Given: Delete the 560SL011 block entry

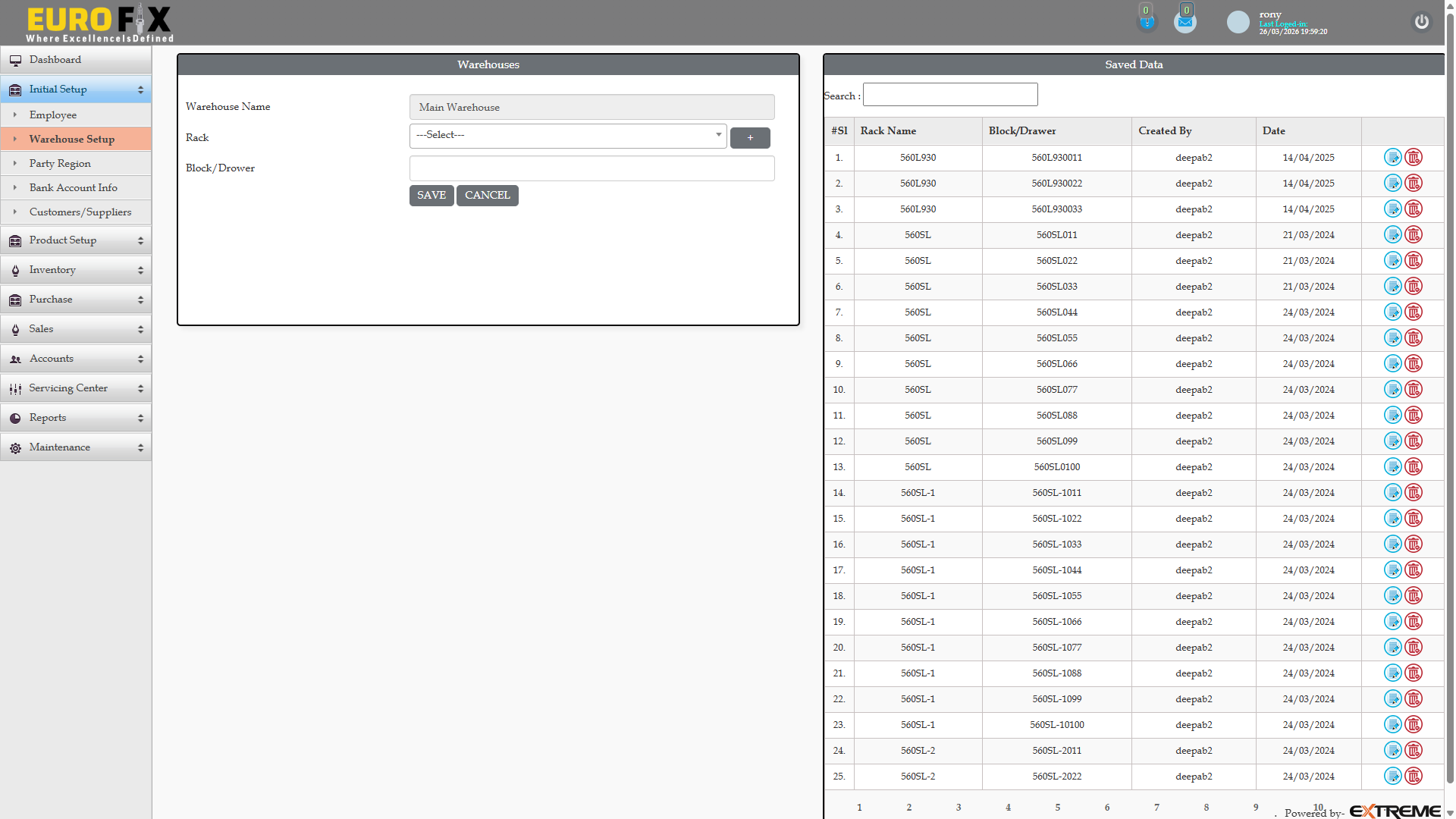Looking at the screenshot, I should [x=1414, y=235].
